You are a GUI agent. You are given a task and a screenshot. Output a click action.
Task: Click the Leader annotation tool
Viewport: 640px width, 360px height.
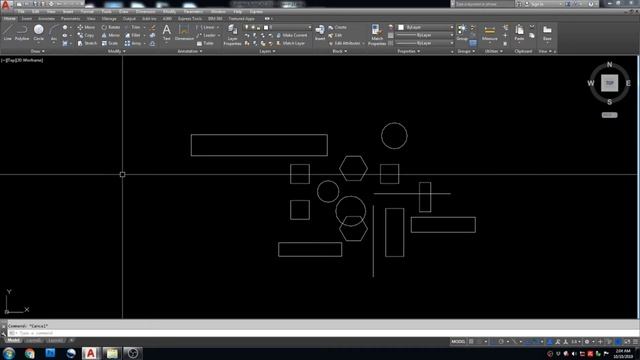(206, 36)
